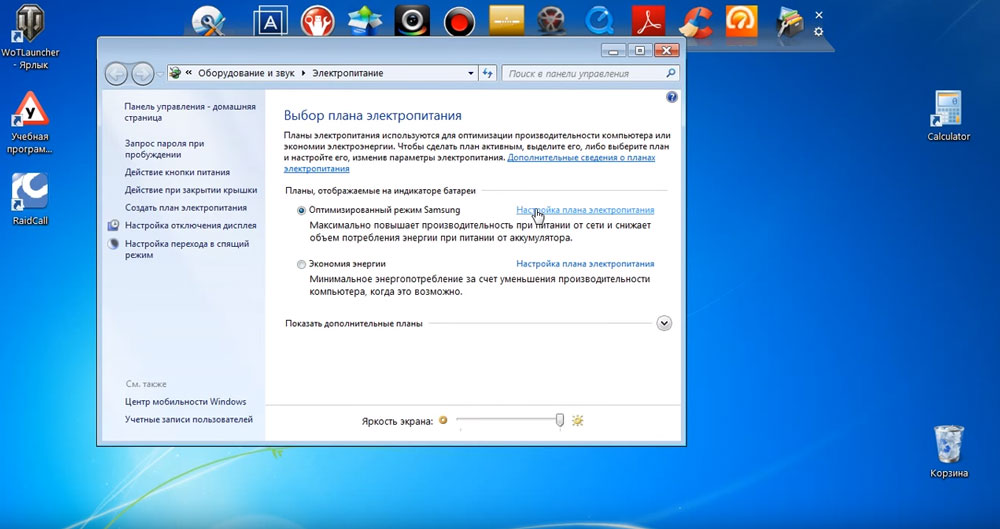
Task: Maximize the Электропитание window
Action: (640, 50)
